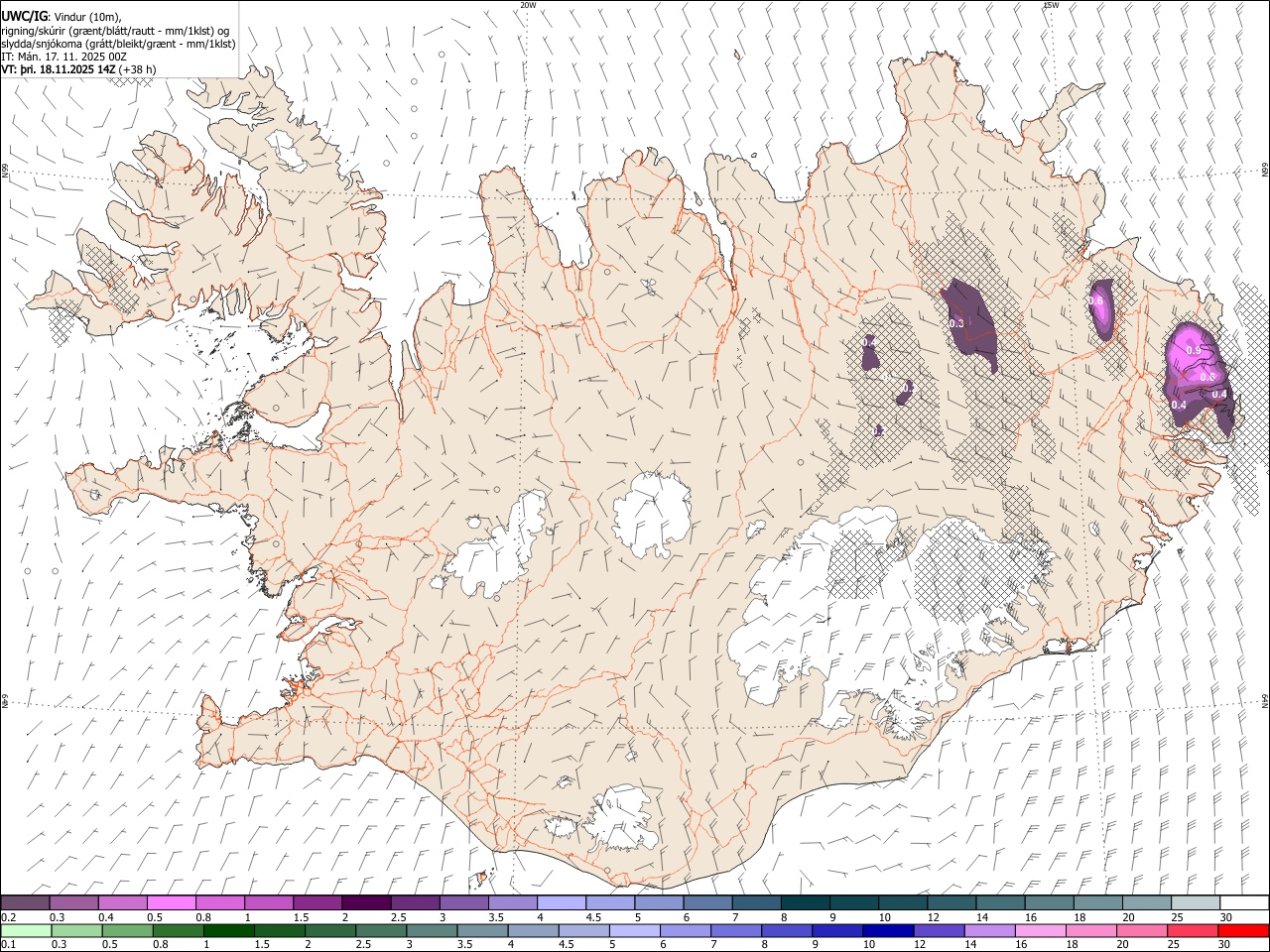Pick bottom-row violet swatch for 14–16
Screen dimensions: 1270x952
click(x=988, y=930)
